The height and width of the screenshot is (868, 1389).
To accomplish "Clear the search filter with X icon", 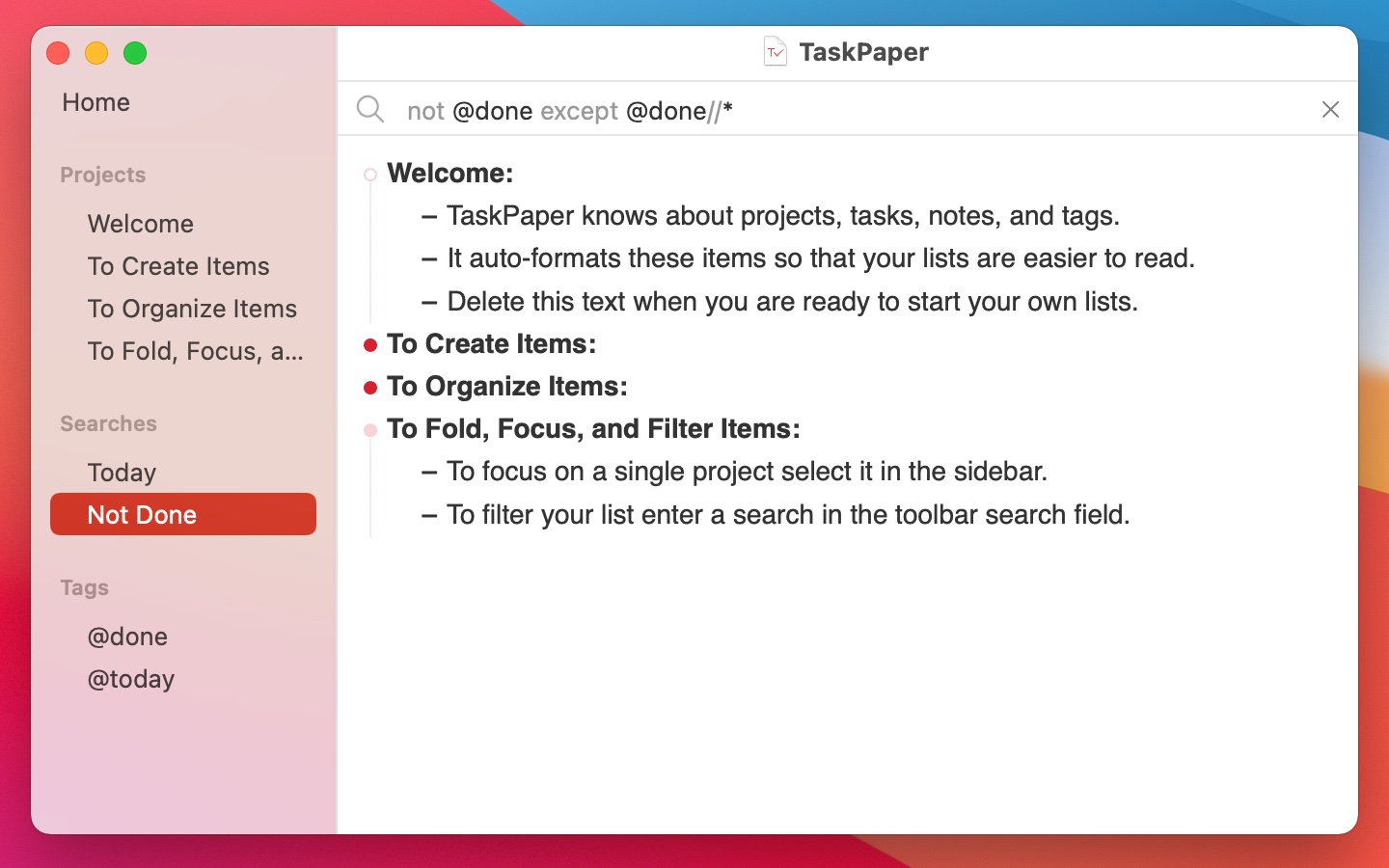I will tap(1330, 110).
